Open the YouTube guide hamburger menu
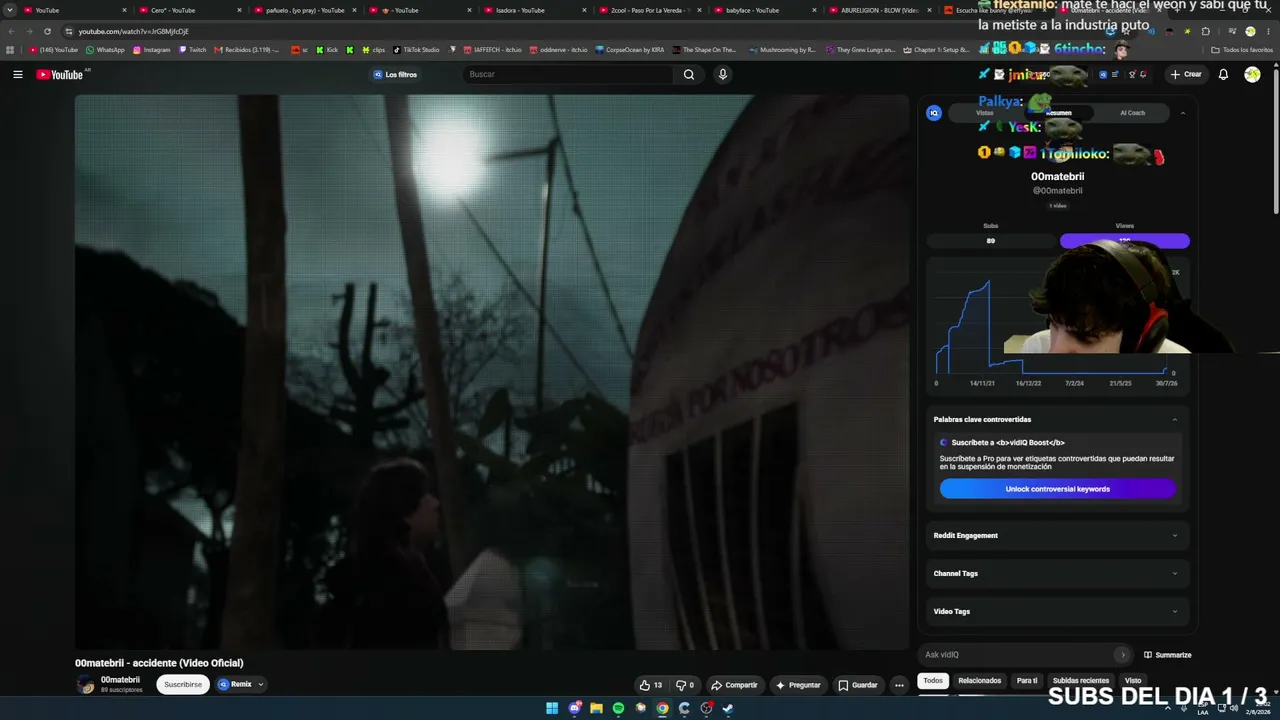Image resolution: width=1280 pixels, height=720 pixels. [x=18, y=74]
